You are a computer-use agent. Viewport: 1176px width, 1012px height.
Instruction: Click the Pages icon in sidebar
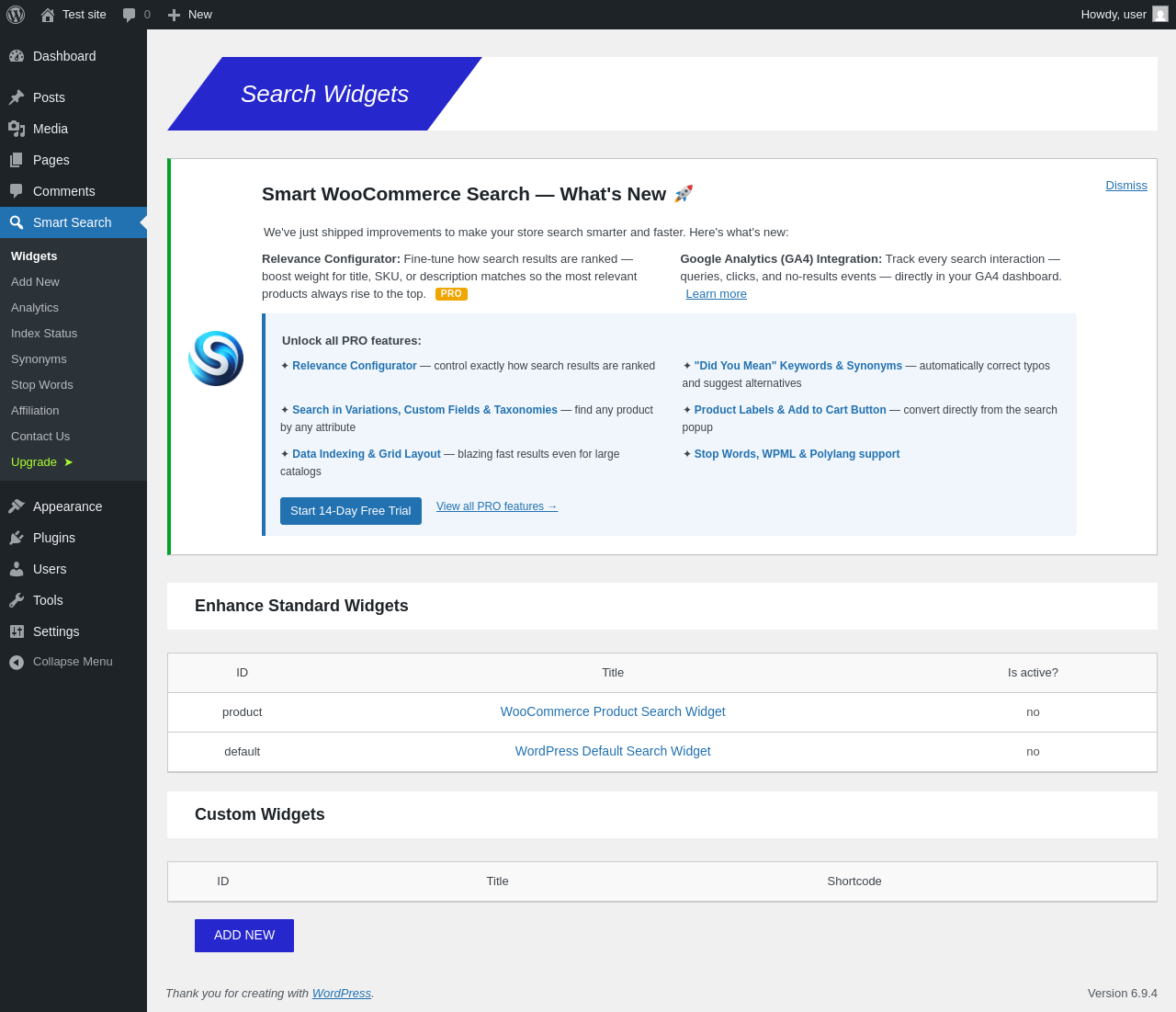[x=17, y=160]
